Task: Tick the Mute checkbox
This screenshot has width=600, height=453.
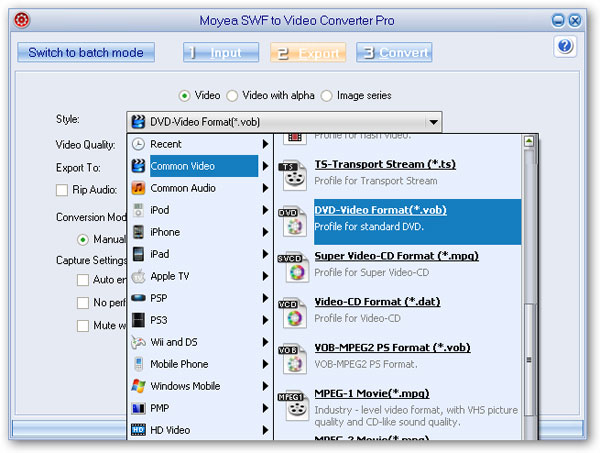Action: coord(83,326)
